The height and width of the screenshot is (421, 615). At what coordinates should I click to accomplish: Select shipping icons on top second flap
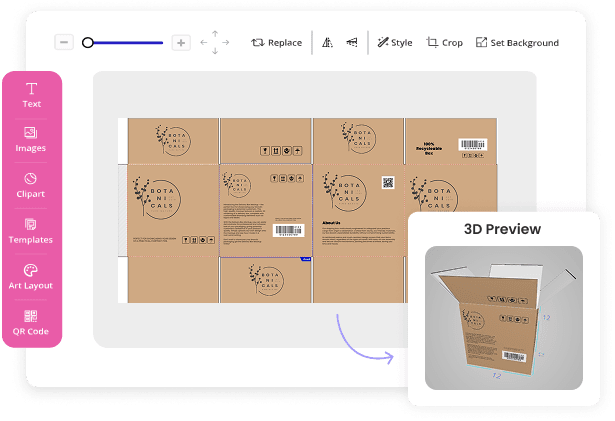coord(281,151)
